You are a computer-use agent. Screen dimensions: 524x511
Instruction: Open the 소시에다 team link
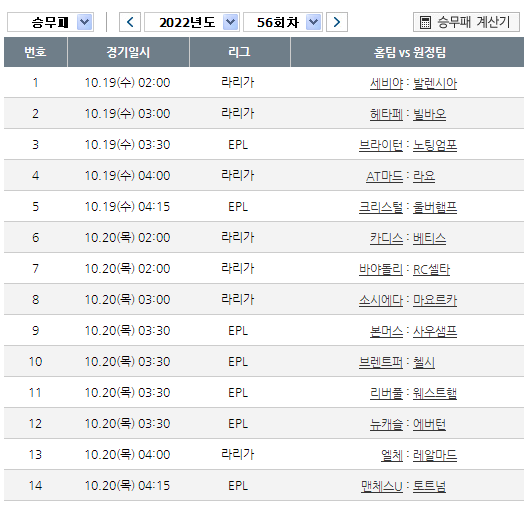click(381, 300)
